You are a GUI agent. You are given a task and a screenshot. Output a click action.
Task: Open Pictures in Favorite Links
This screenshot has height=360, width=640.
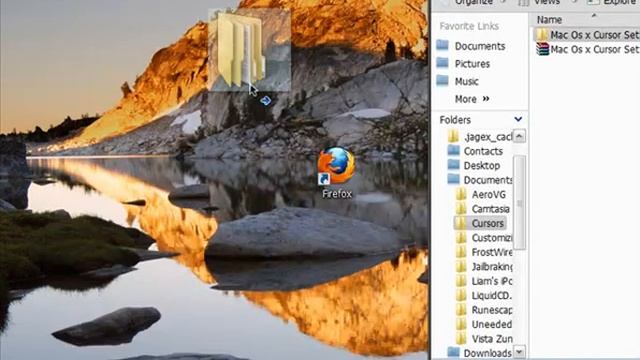472,64
